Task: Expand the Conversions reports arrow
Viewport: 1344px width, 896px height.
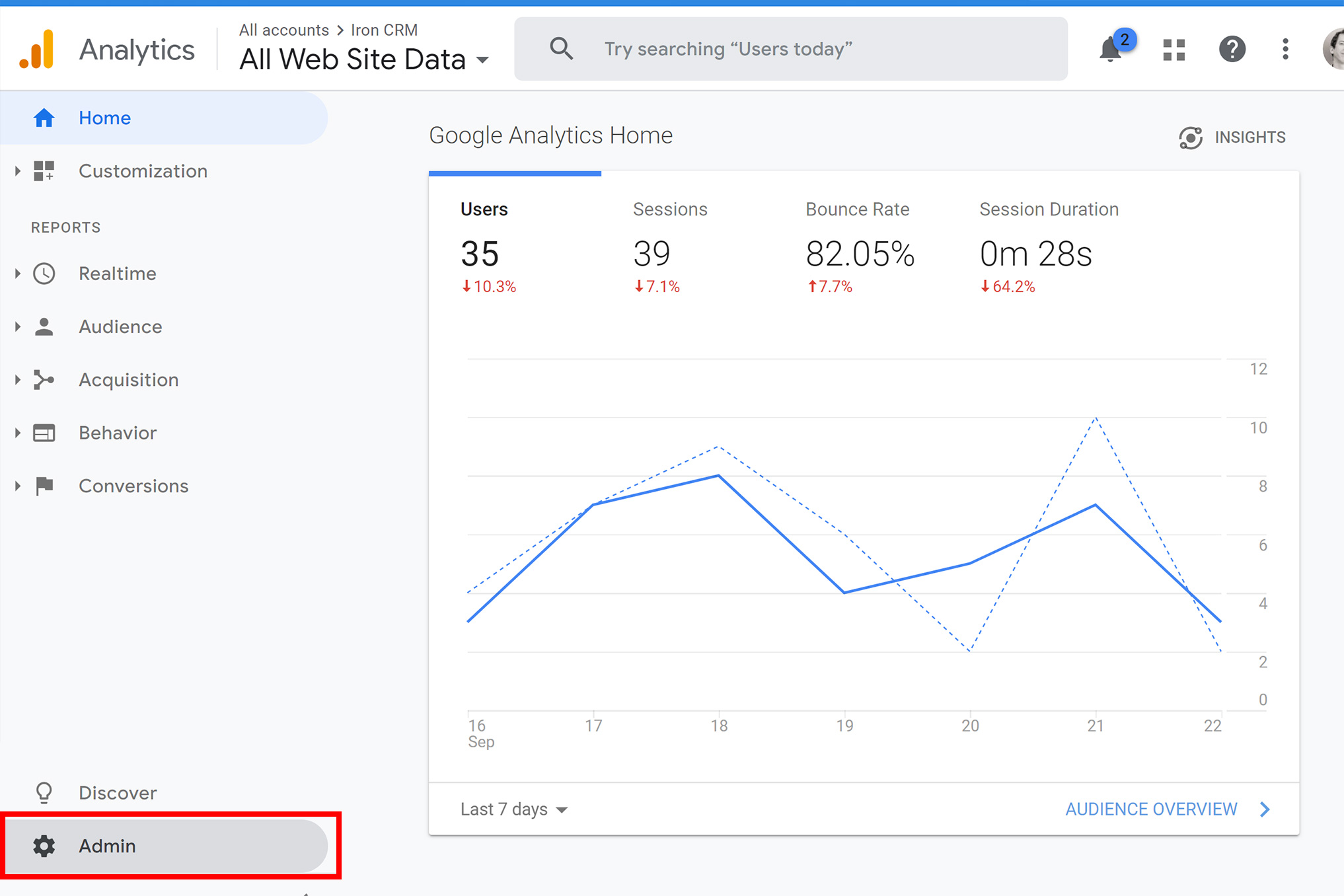Action: coord(18,486)
